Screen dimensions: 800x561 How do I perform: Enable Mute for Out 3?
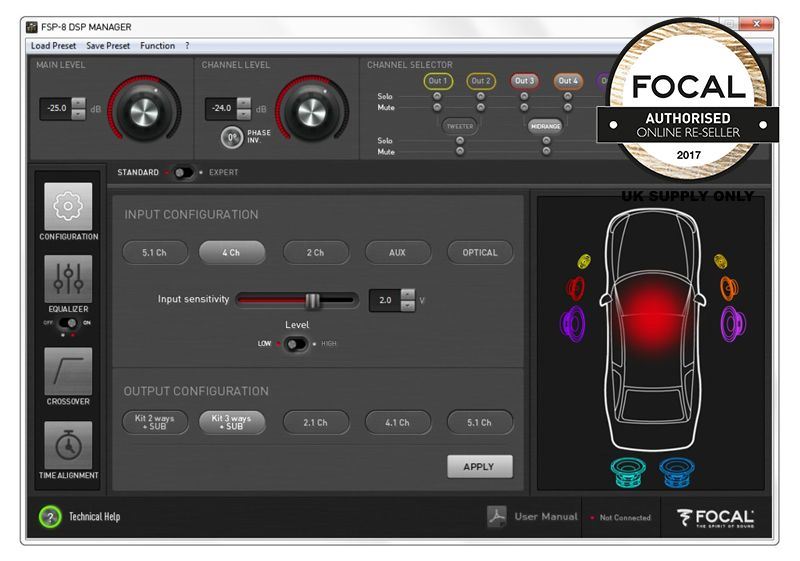click(x=524, y=107)
